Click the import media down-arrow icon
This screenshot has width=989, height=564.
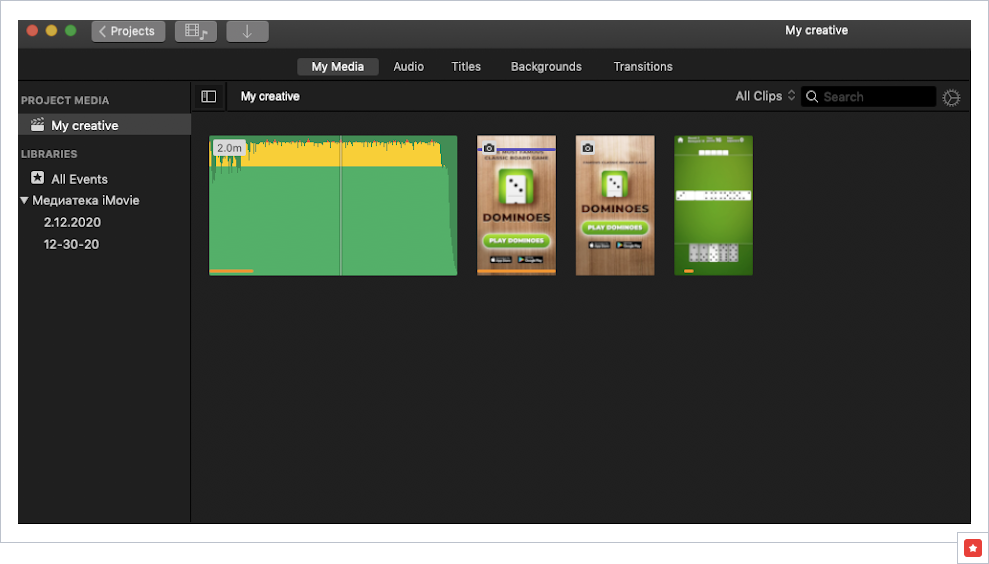247,31
